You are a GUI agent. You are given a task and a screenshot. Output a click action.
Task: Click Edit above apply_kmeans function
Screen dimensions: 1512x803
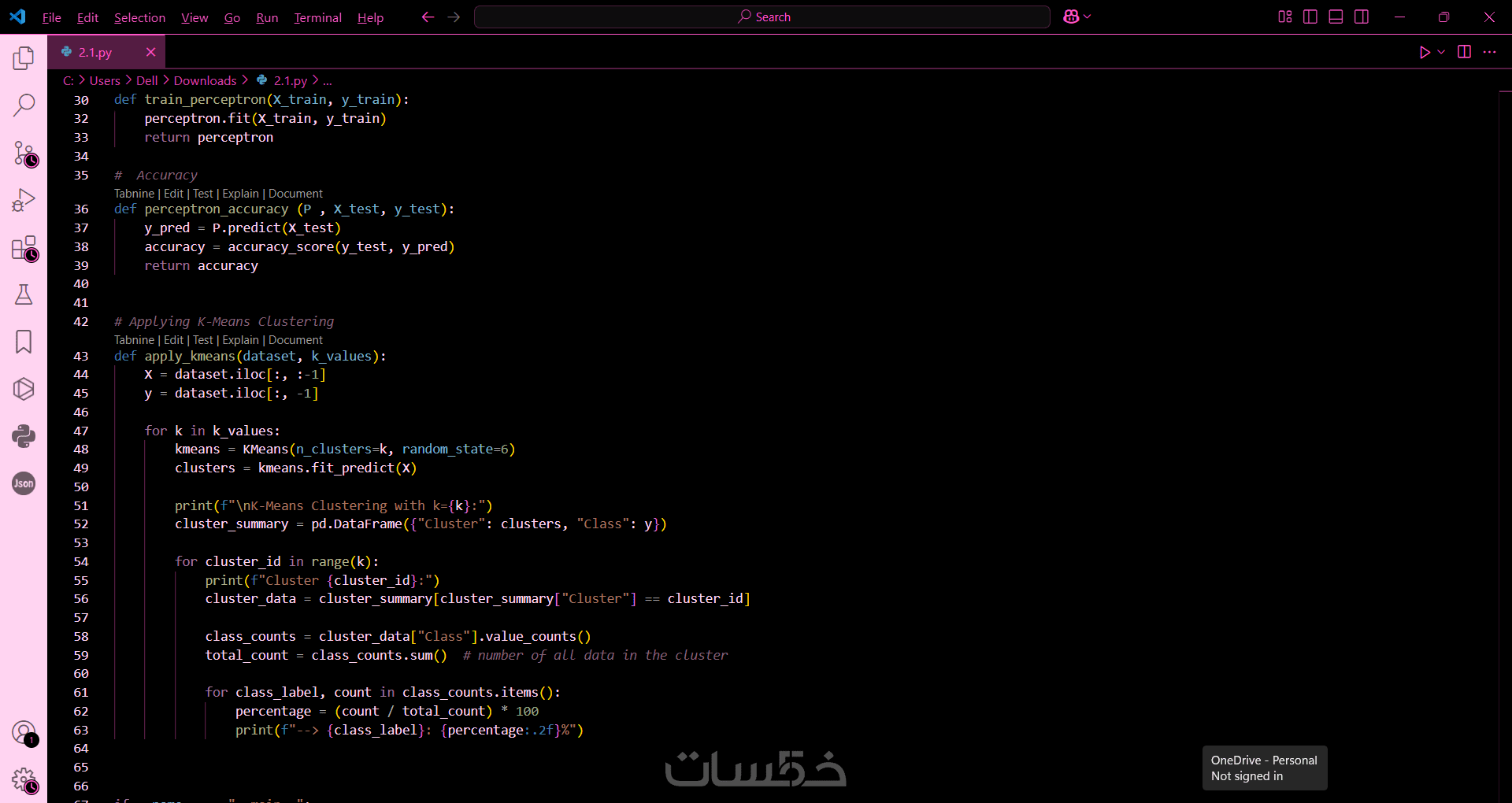point(173,340)
